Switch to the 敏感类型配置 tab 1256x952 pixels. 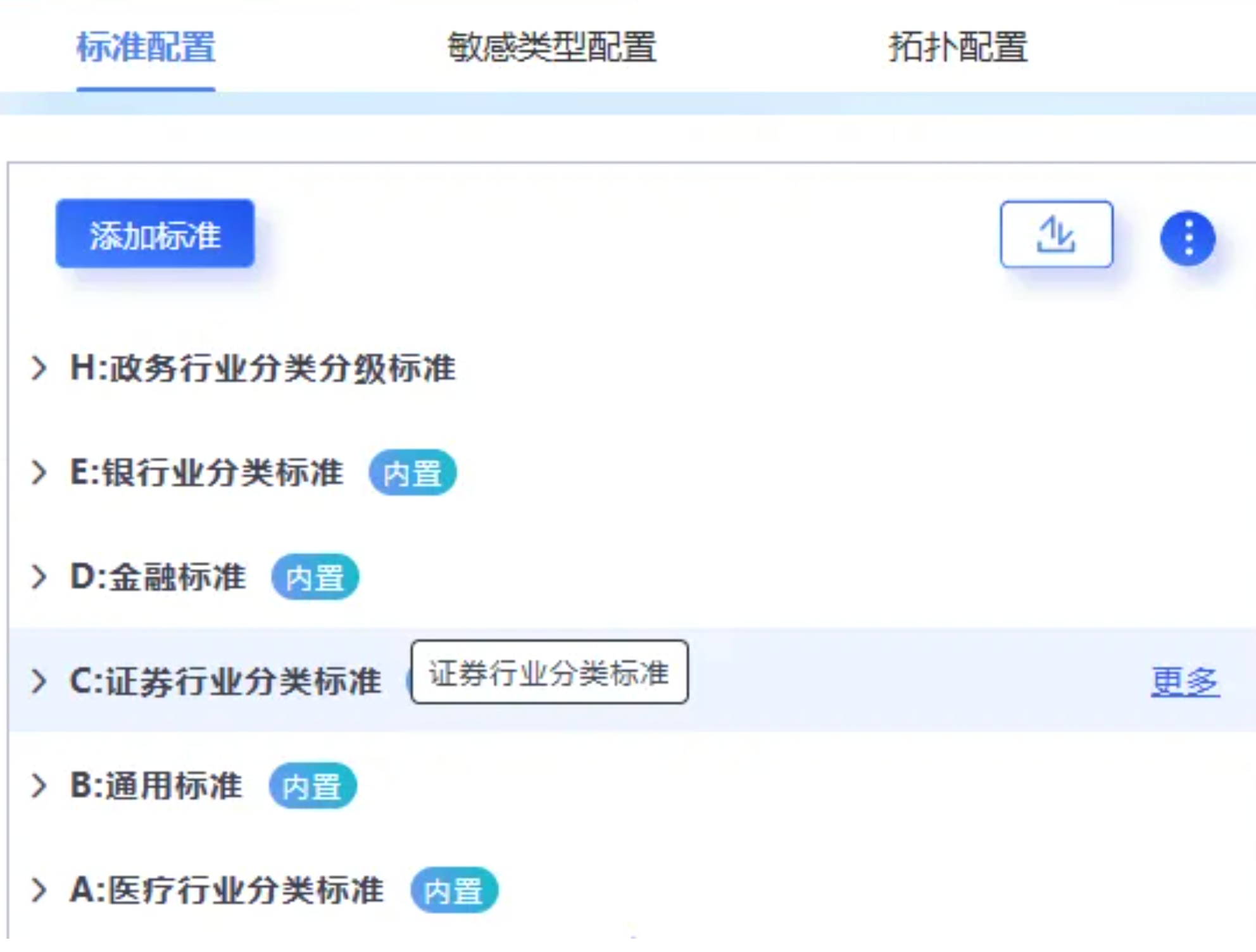(x=551, y=47)
